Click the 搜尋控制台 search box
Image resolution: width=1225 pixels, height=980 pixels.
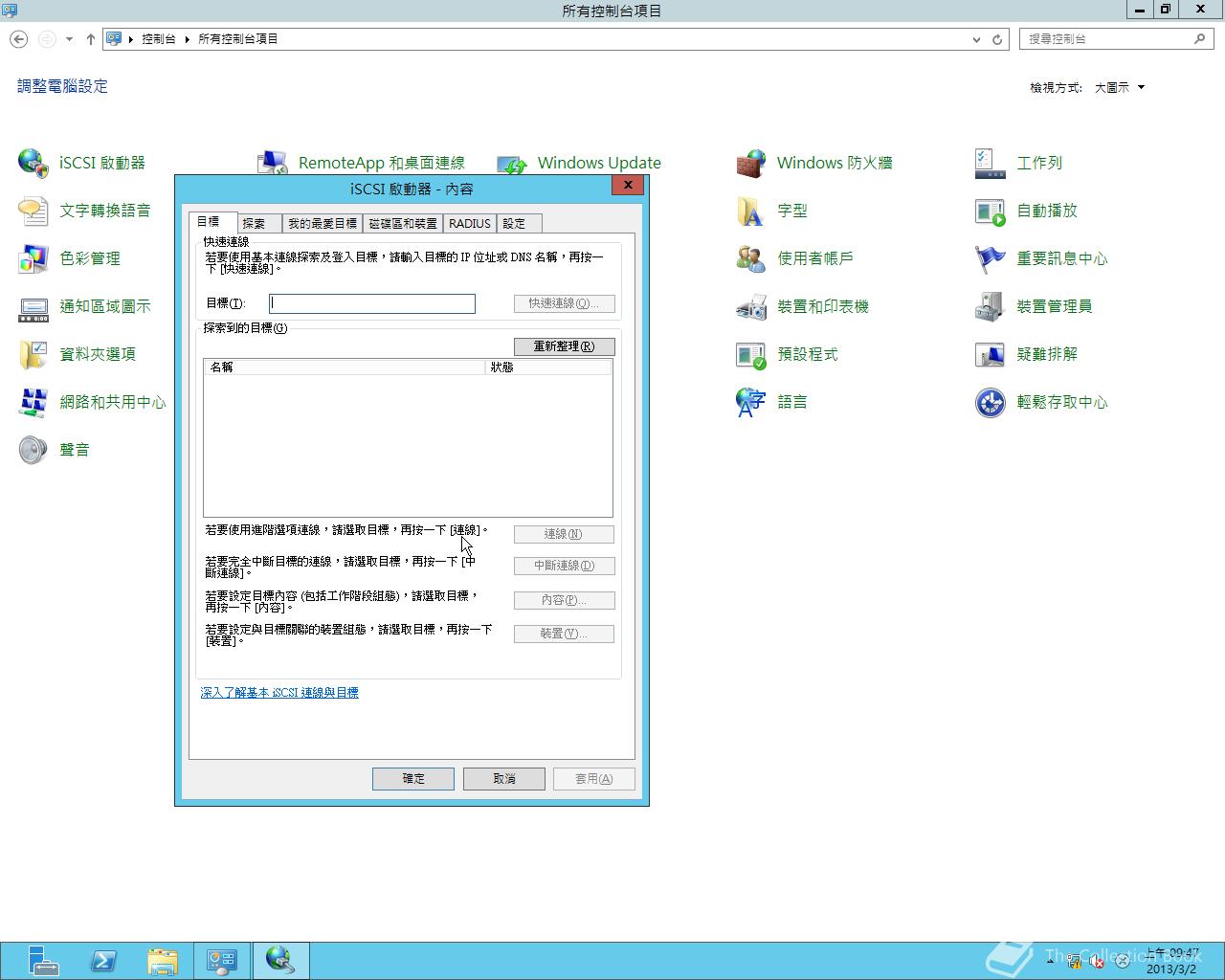click(x=1116, y=39)
